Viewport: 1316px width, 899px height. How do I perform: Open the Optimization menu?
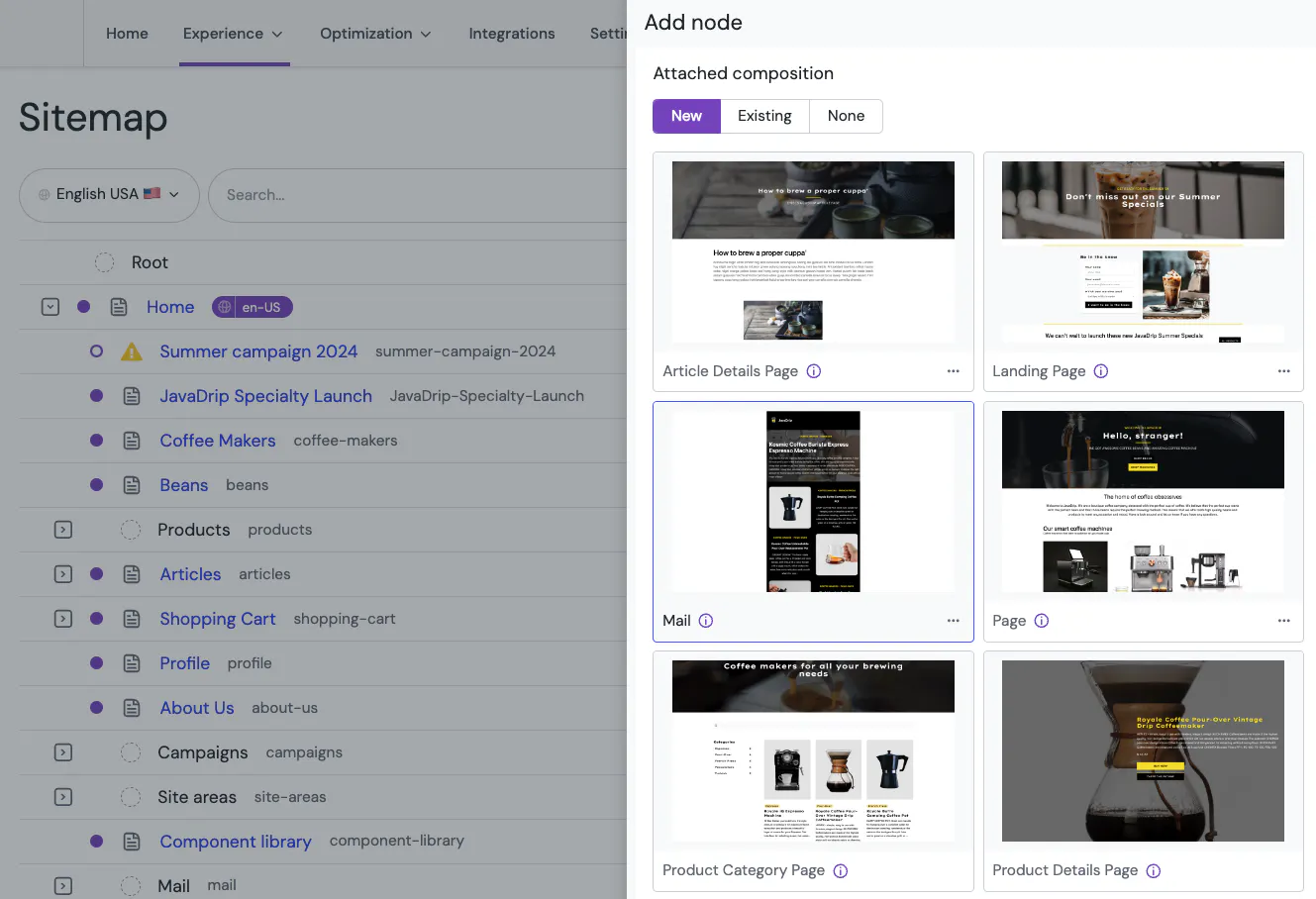coord(375,34)
